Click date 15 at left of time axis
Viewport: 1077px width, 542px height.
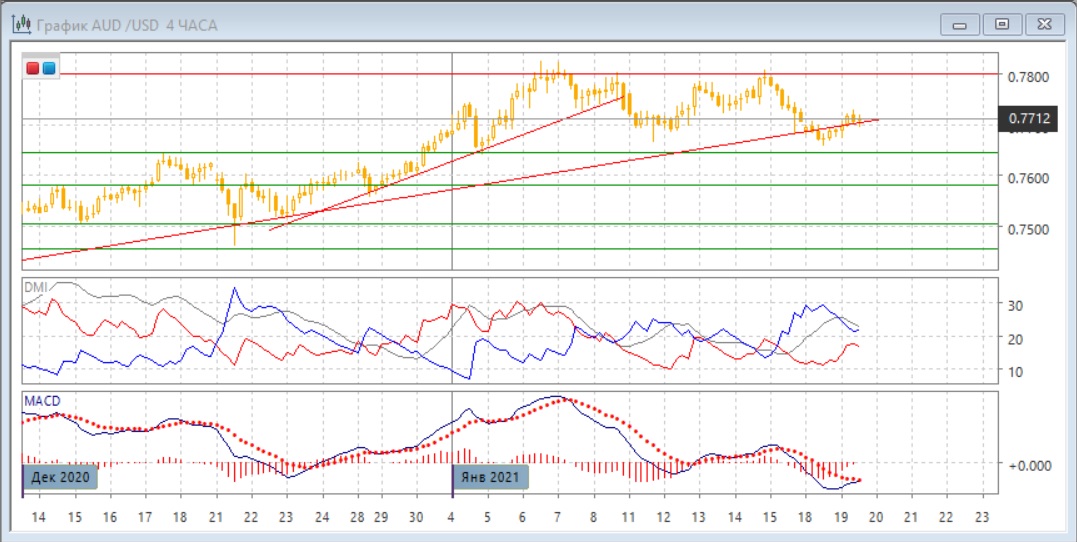tap(75, 518)
